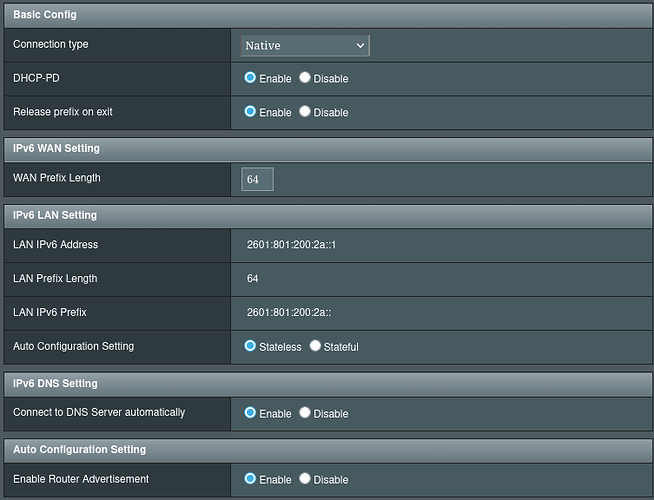Click the Basic Config section header

45,15
